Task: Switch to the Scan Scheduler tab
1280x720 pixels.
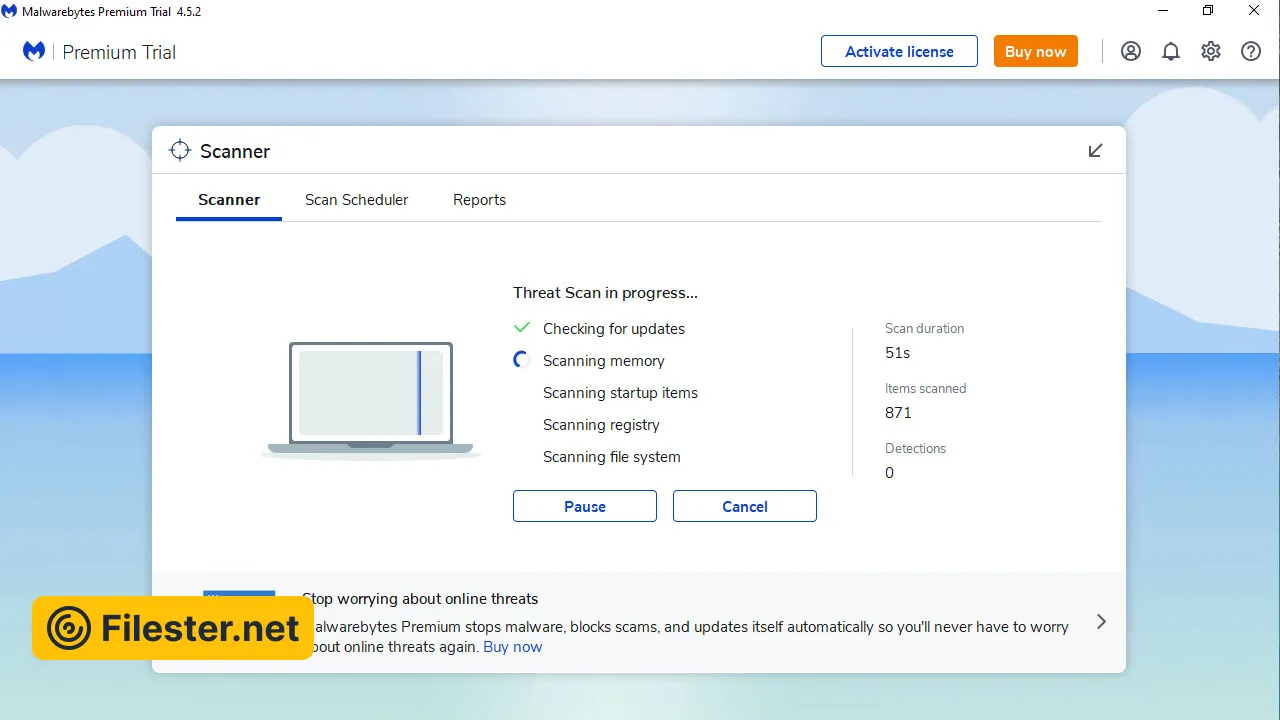Action: [x=356, y=200]
